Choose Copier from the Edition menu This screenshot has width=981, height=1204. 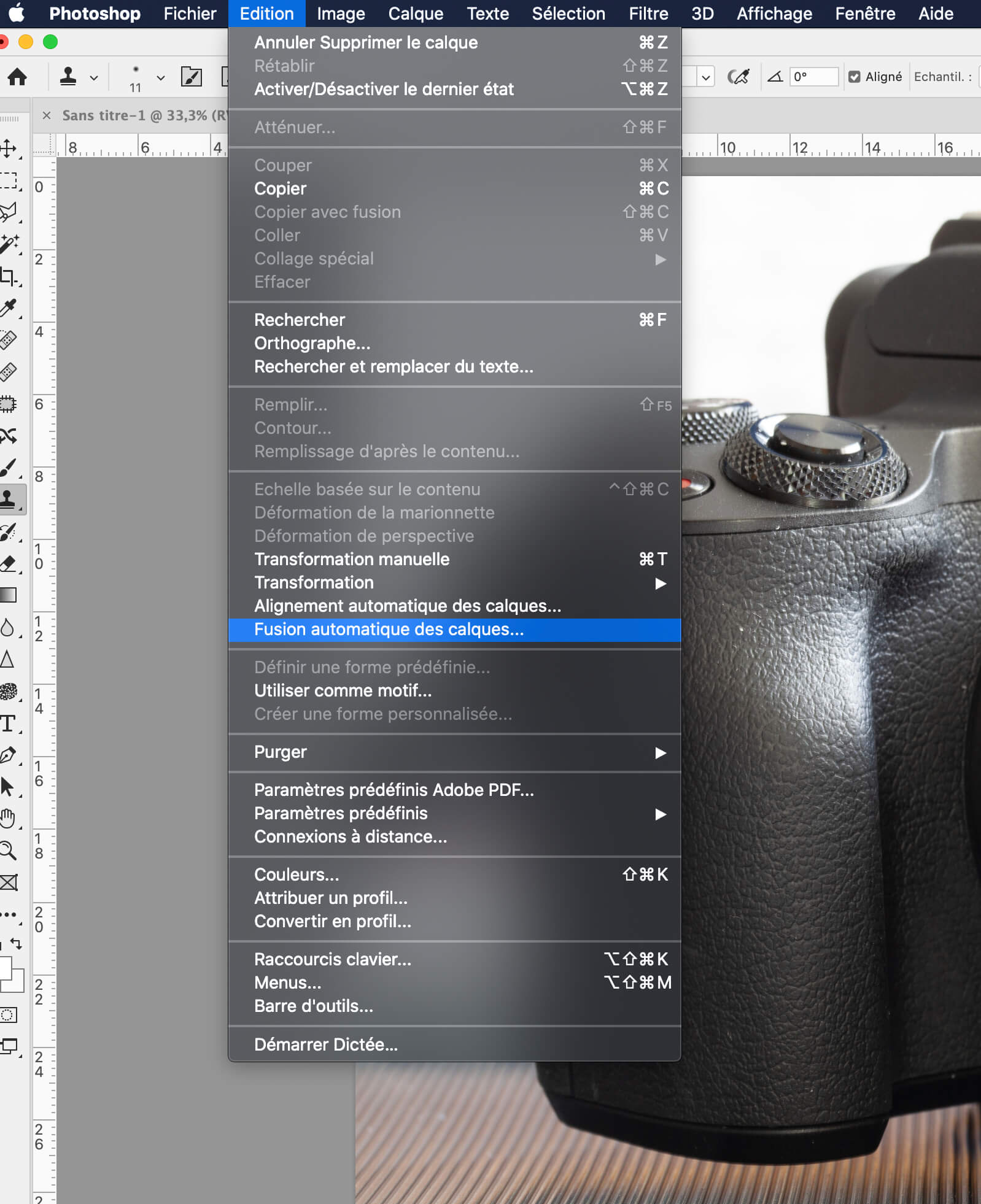(x=454, y=188)
